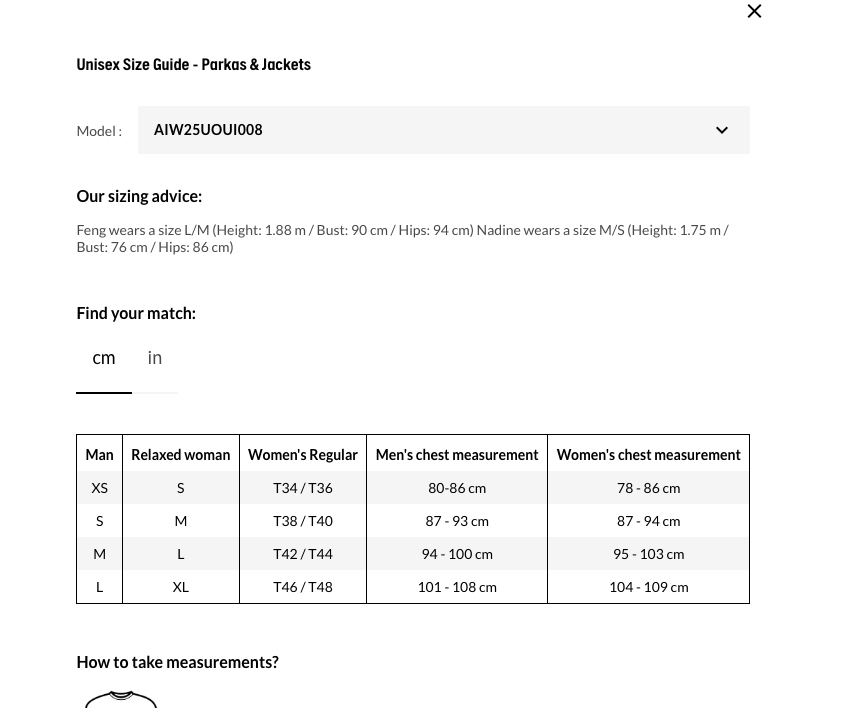Screen dimensions: 867x708
Task: Select the XS size cell in Man column
Action: pos(99,488)
